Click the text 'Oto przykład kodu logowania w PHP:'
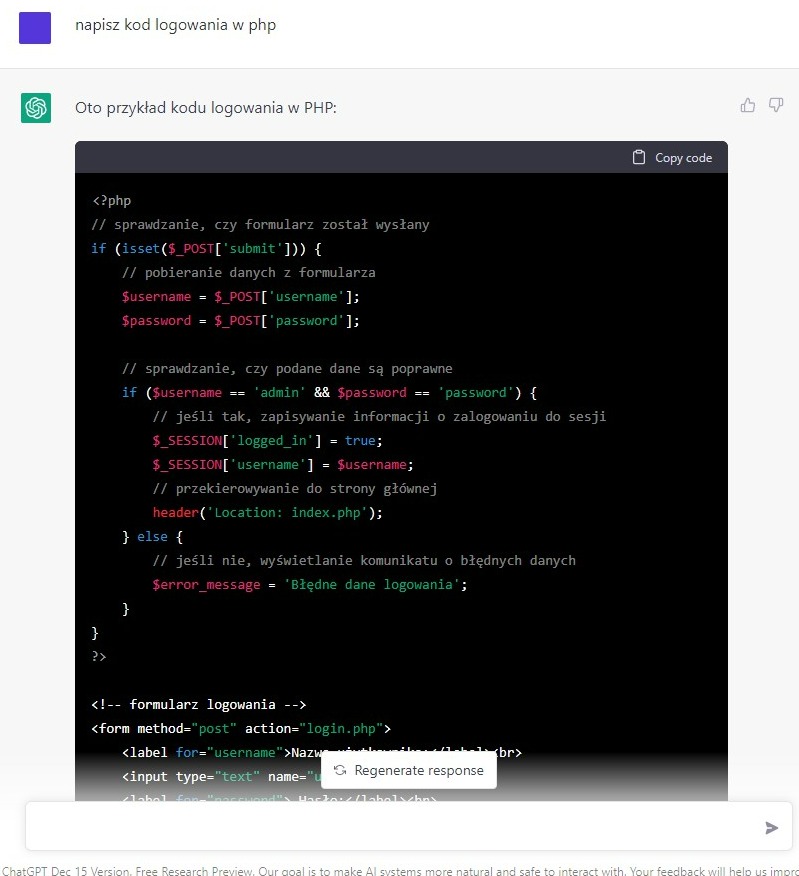Screen dimensions: 799x876 pos(206,107)
